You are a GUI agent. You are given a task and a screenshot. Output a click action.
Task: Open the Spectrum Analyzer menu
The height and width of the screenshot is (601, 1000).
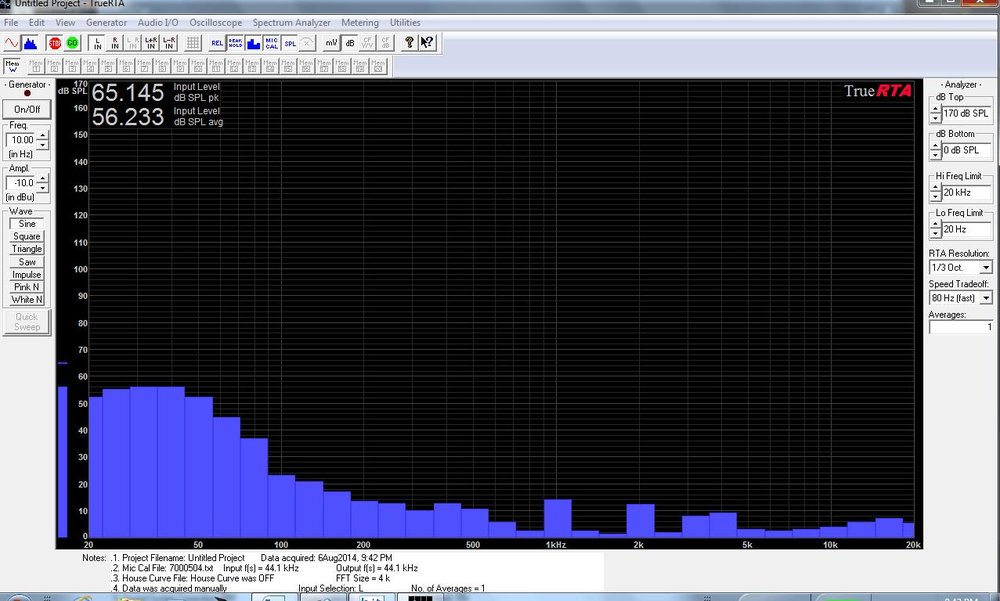tap(291, 22)
